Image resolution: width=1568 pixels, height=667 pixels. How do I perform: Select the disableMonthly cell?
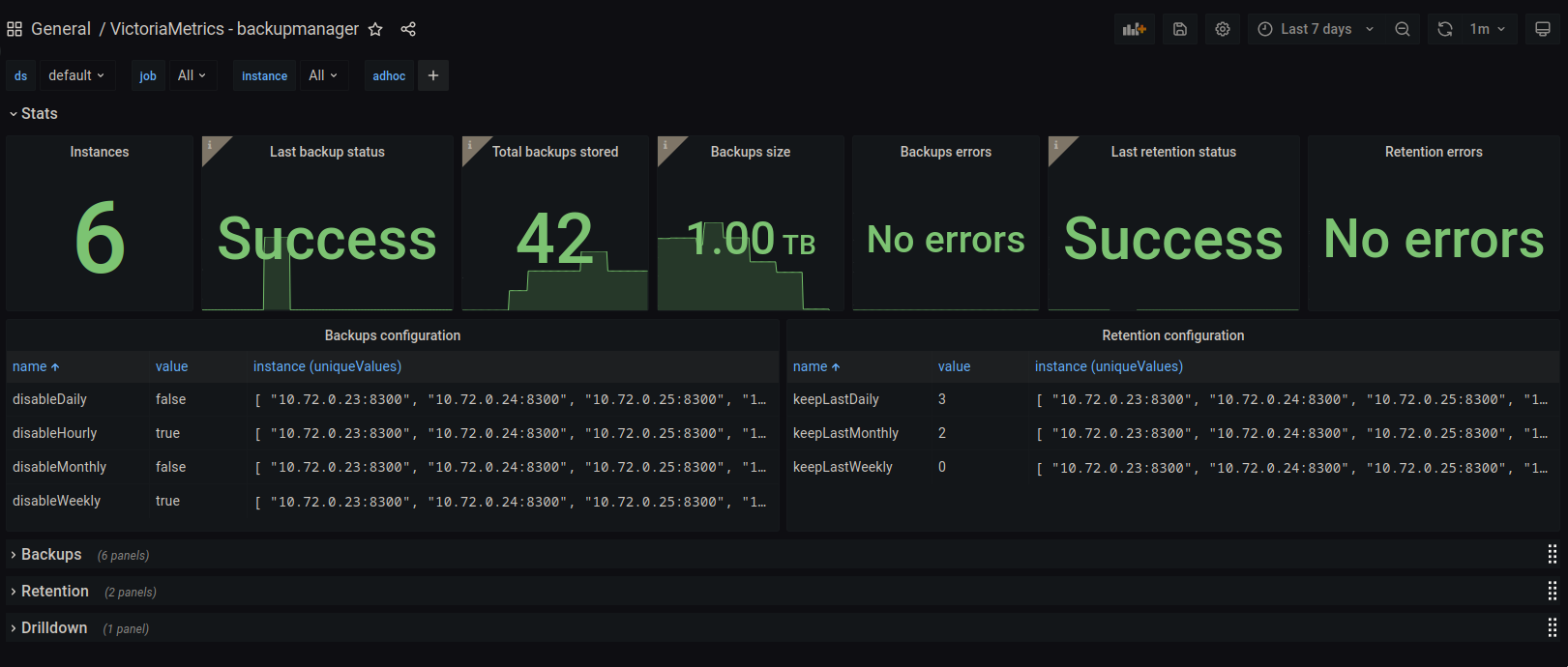[59, 467]
